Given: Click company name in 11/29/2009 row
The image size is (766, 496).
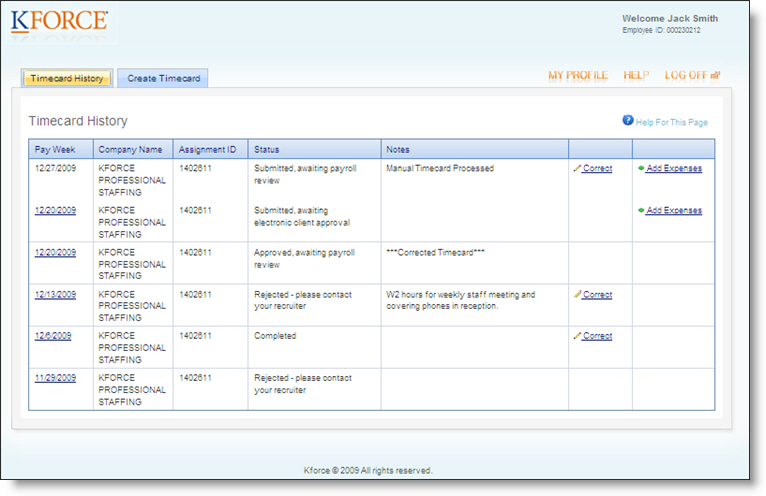Looking at the screenshot, I should click(x=132, y=389).
